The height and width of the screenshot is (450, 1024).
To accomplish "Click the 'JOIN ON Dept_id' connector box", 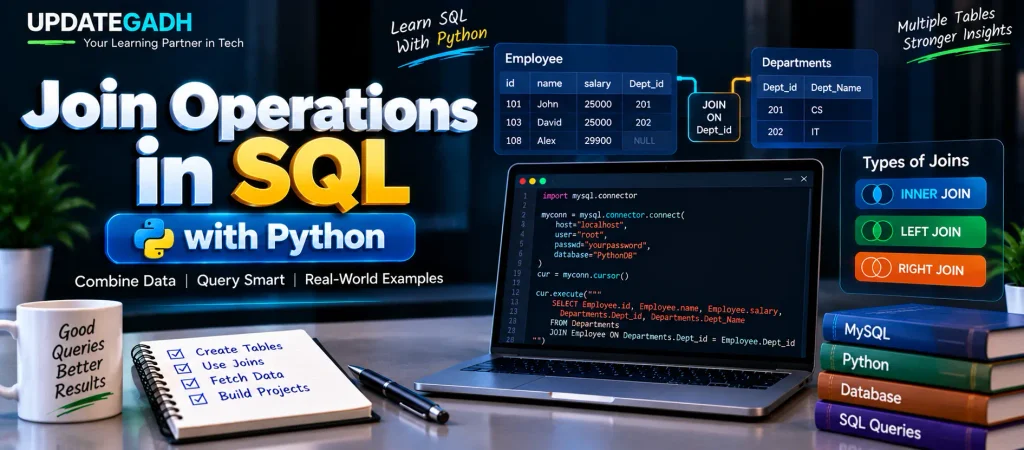I will pos(714,117).
